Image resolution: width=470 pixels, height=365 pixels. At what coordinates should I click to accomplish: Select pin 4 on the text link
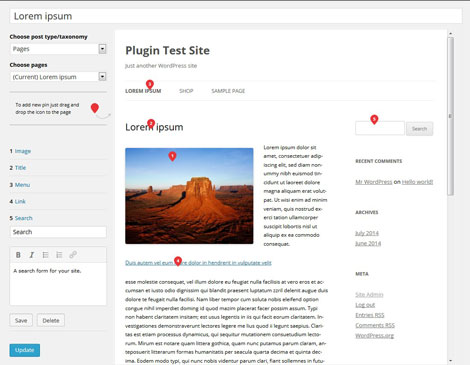coord(178,261)
